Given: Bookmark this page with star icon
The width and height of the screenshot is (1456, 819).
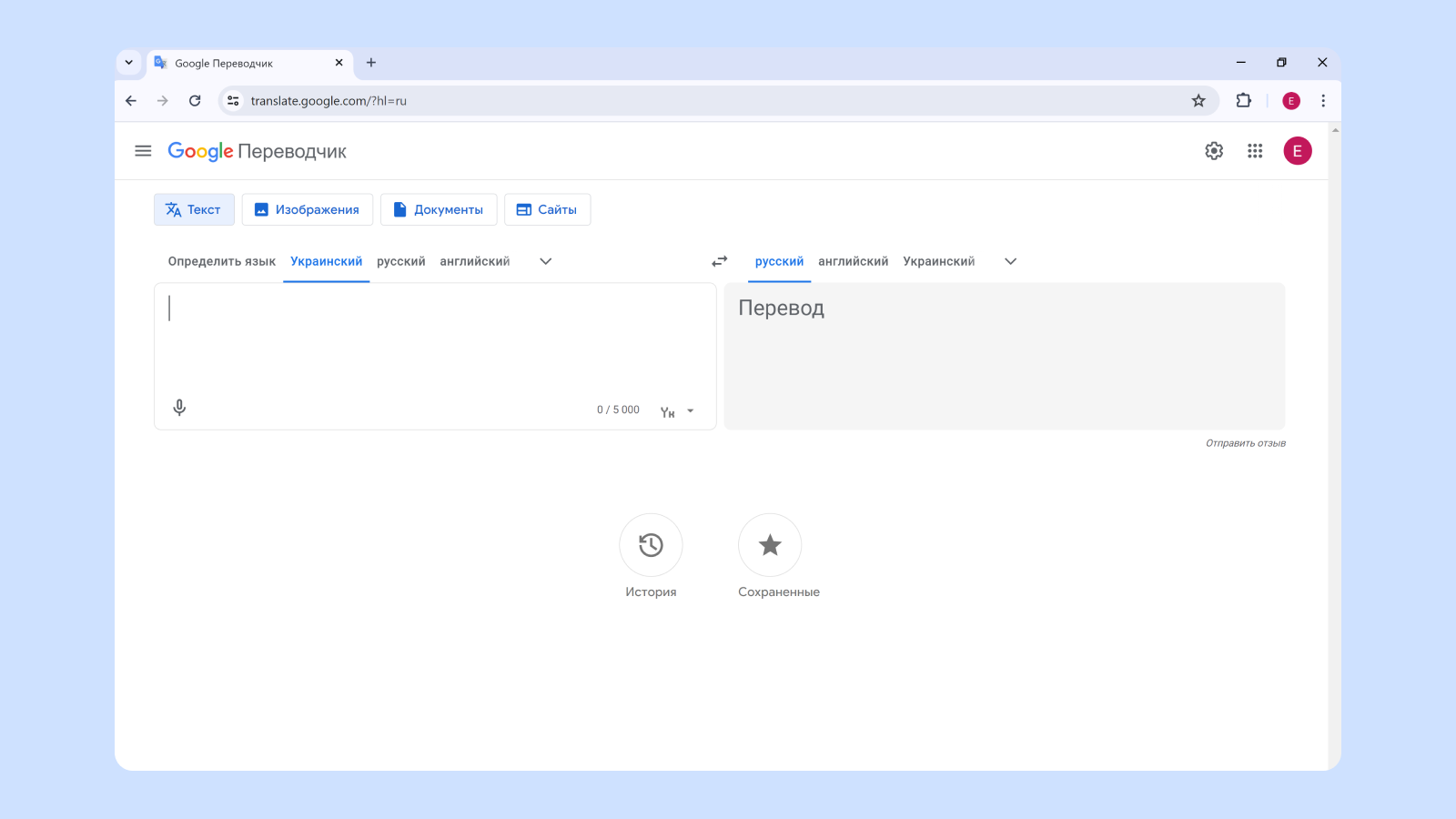Looking at the screenshot, I should point(1198,101).
